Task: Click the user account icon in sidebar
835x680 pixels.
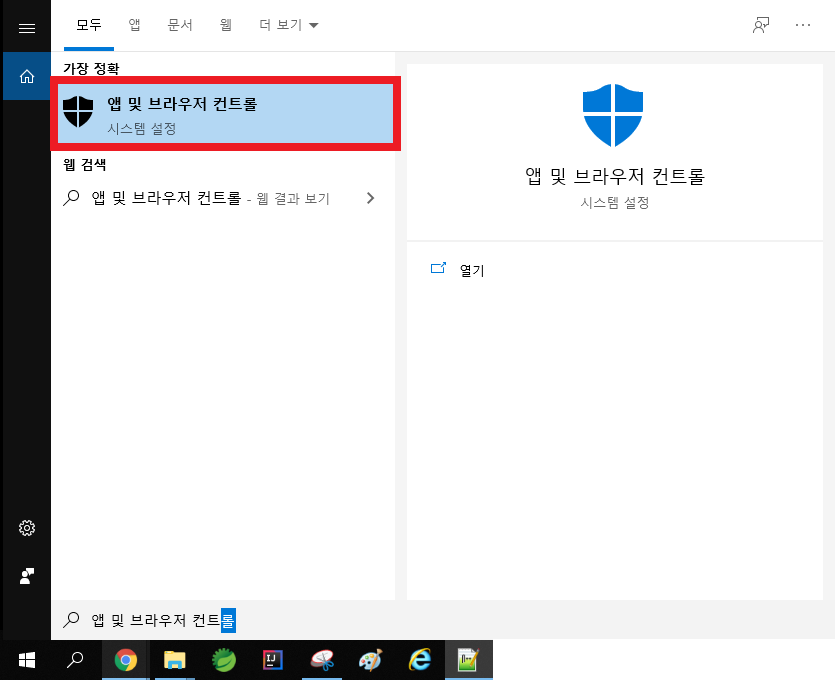Action: pyautogui.click(x=27, y=576)
